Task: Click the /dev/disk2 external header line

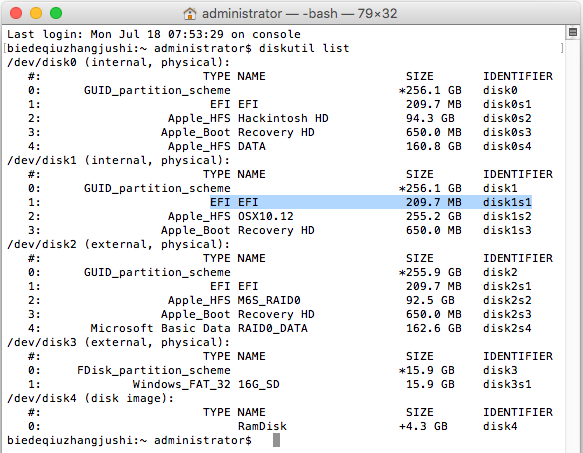Action: pyautogui.click(x=118, y=244)
